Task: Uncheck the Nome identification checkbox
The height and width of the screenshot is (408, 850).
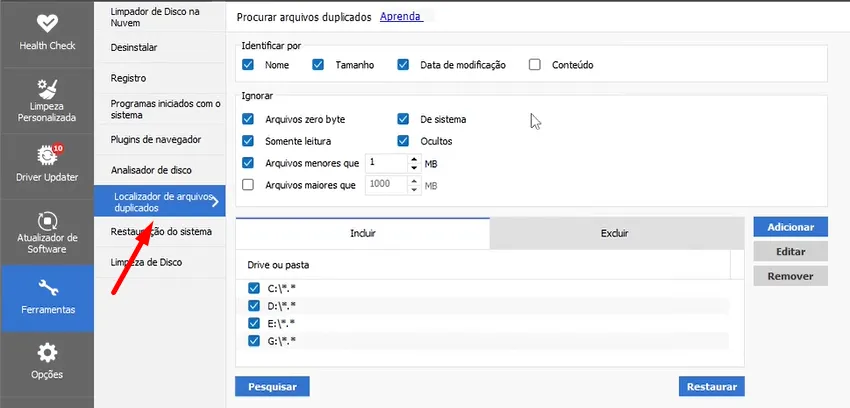Action: [x=249, y=65]
